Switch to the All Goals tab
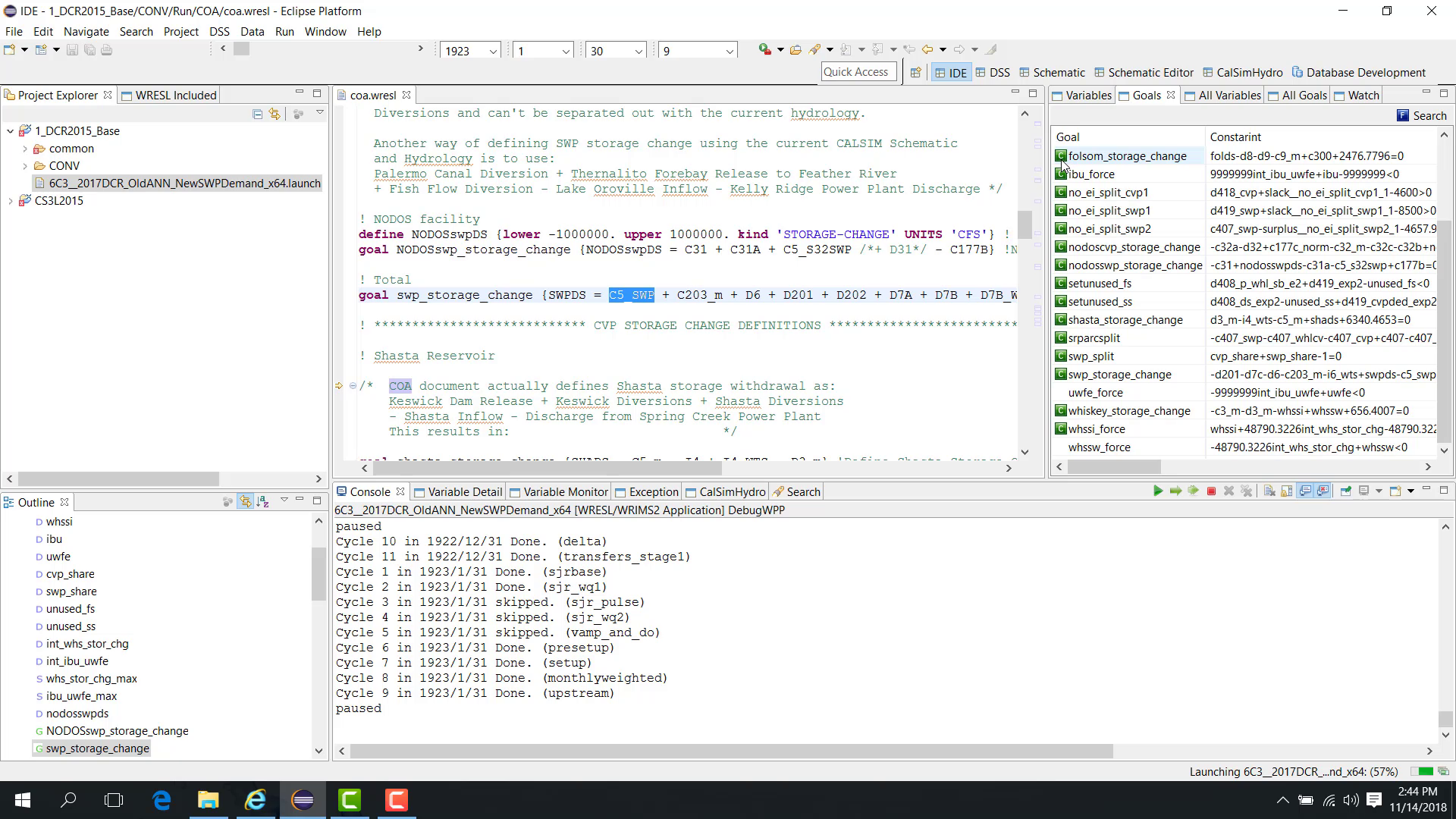 (1298, 96)
